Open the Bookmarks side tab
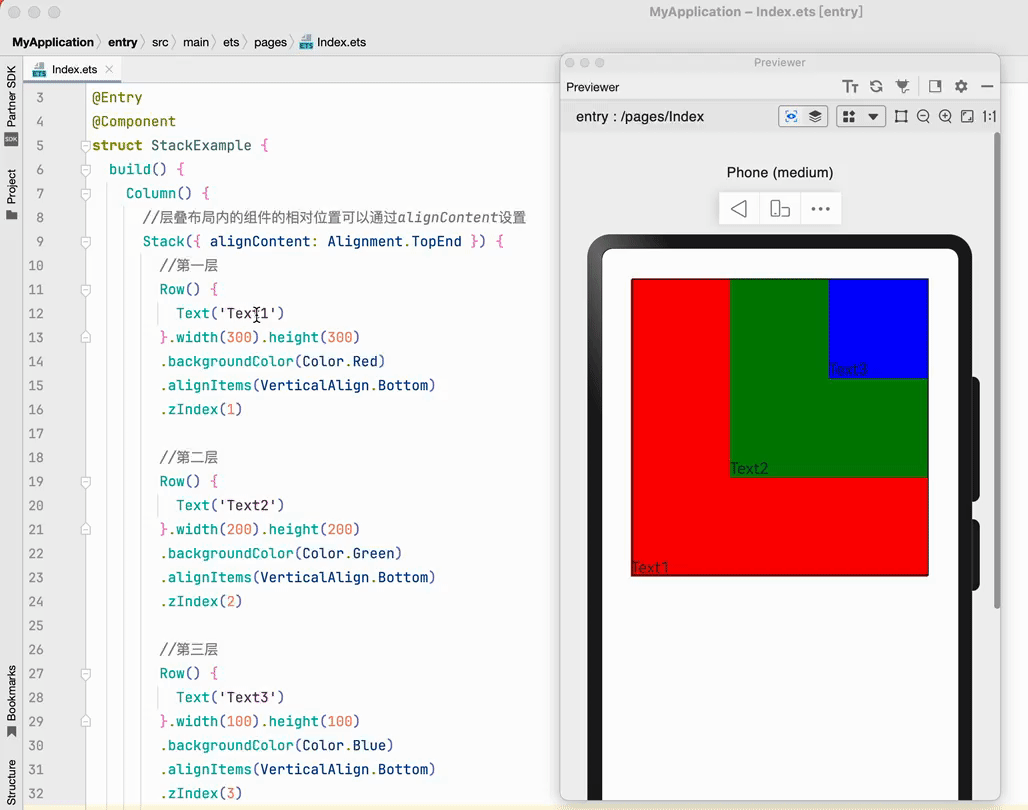 [x=11, y=700]
